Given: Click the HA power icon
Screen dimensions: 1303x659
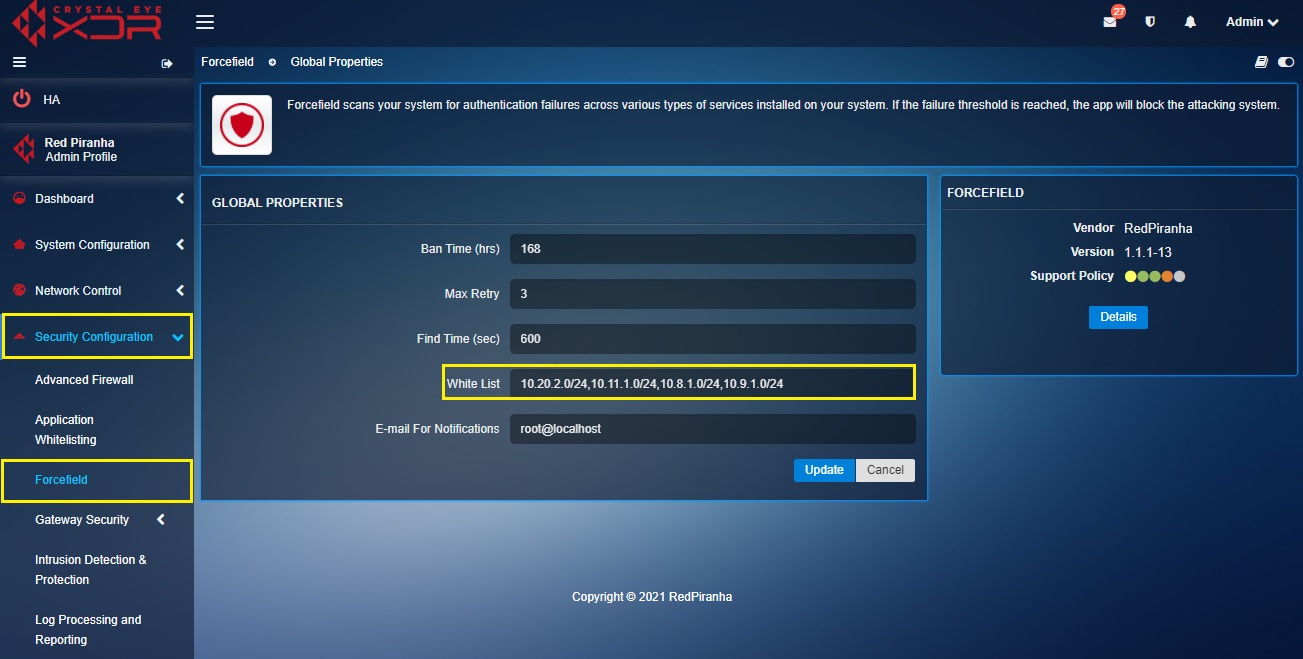Looking at the screenshot, I should tap(21, 99).
